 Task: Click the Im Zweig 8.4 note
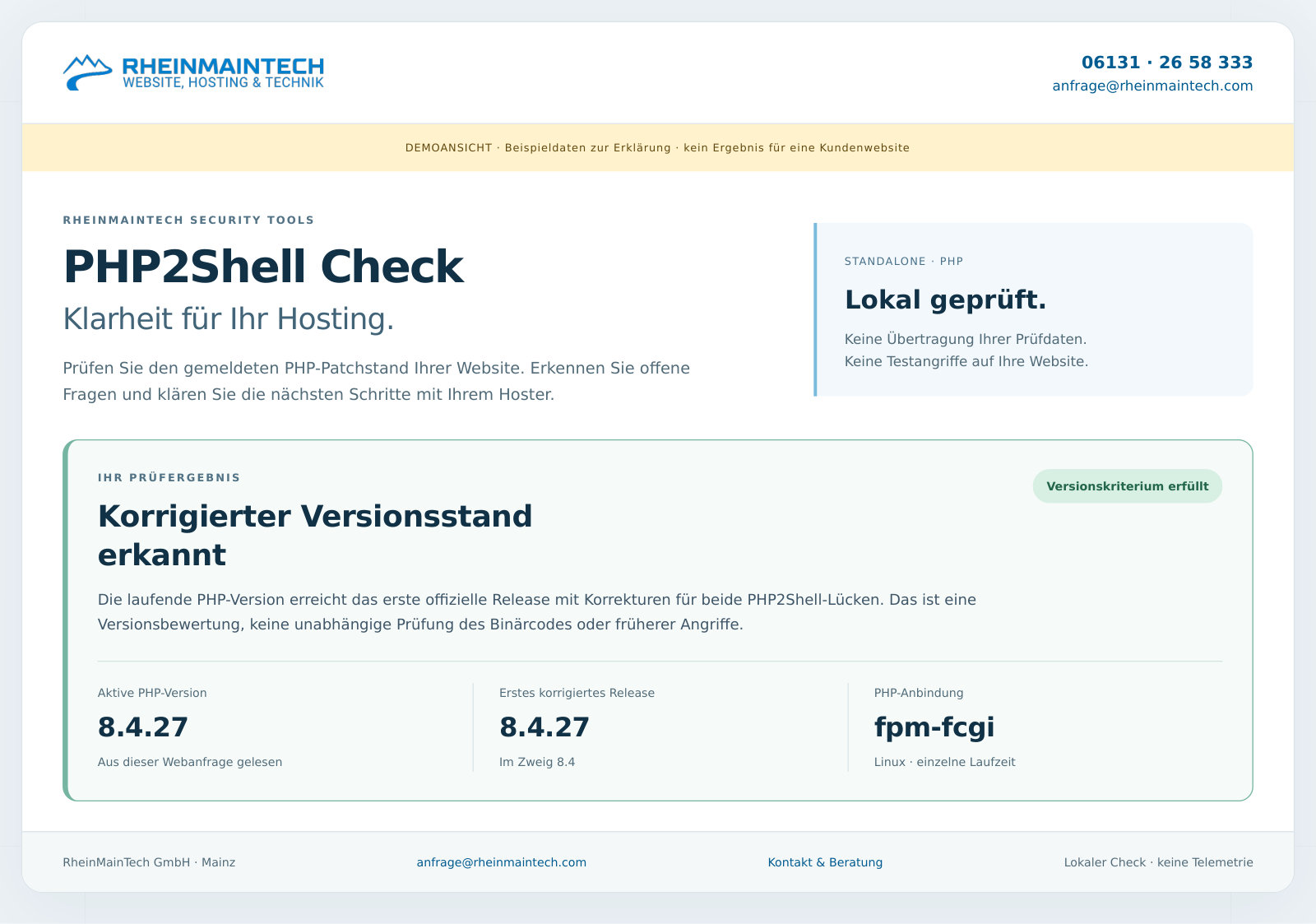[x=537, y=762]
